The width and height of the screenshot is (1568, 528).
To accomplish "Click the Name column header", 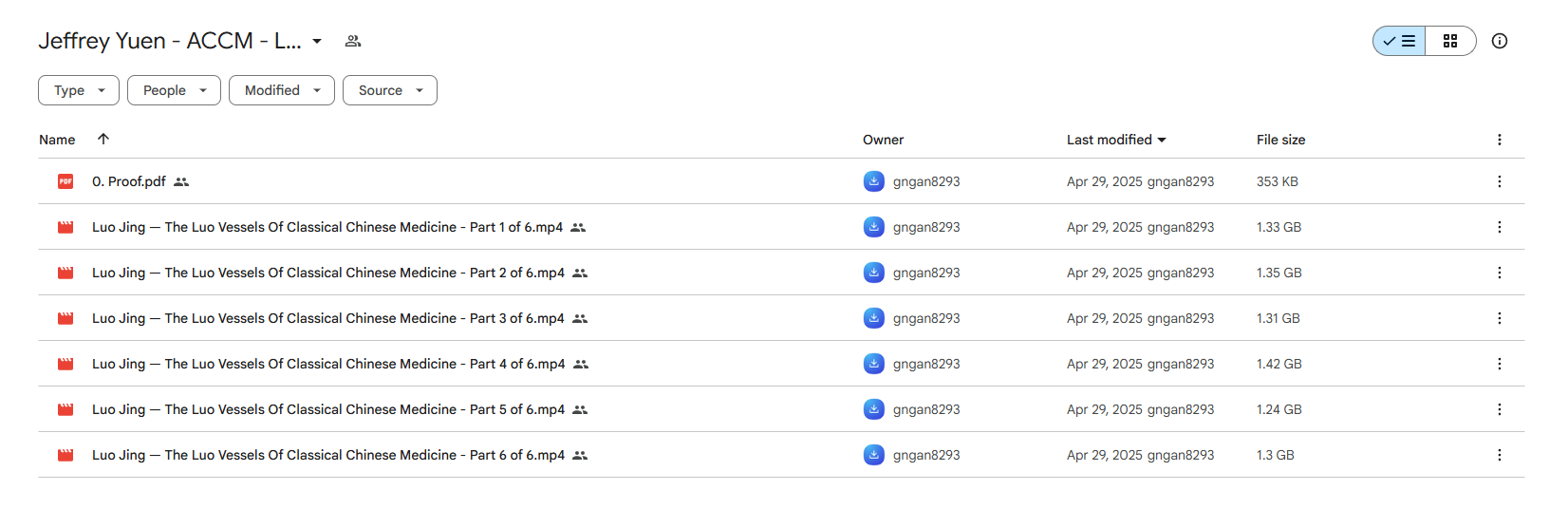I will click(57, 140).
